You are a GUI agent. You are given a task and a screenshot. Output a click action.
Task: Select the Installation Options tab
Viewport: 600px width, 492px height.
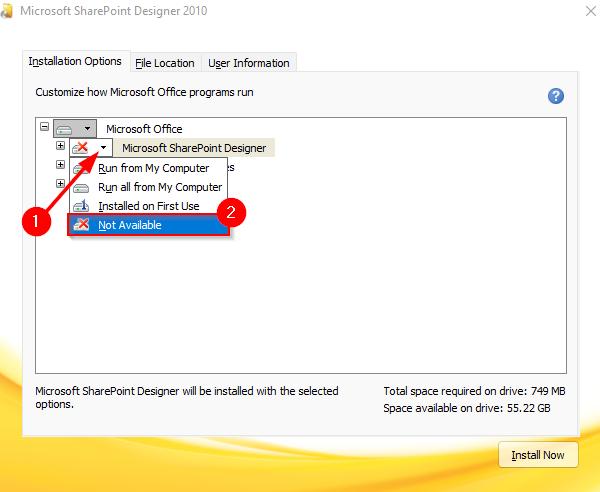pyautogui.click(x=75, y=61)
